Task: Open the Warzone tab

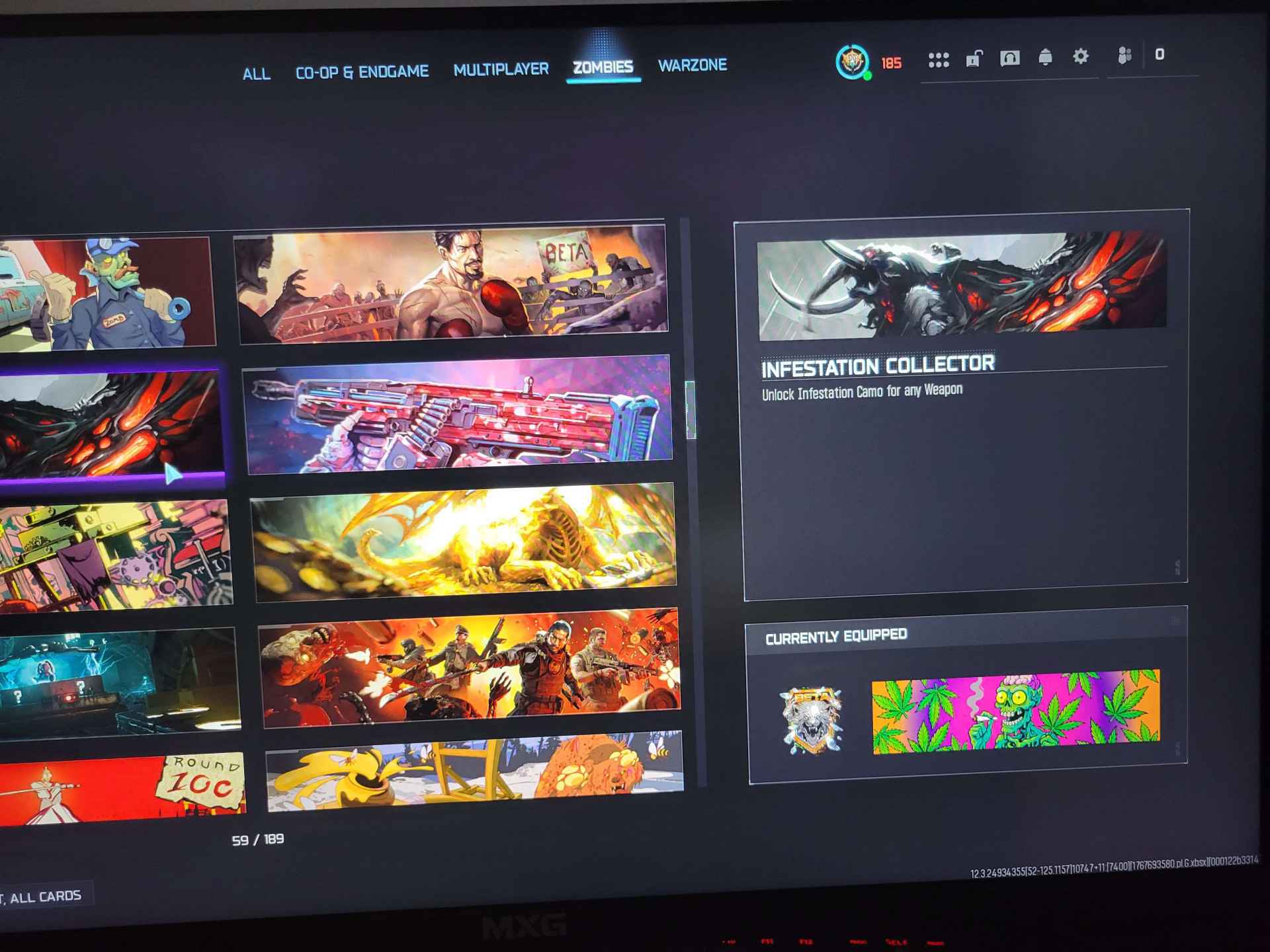Action: tap(692, 65)
